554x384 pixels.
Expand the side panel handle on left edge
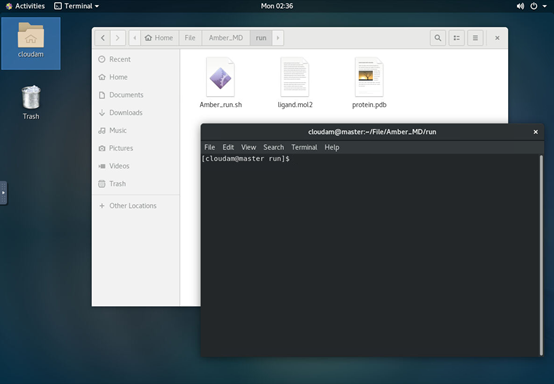coord(3,193)
